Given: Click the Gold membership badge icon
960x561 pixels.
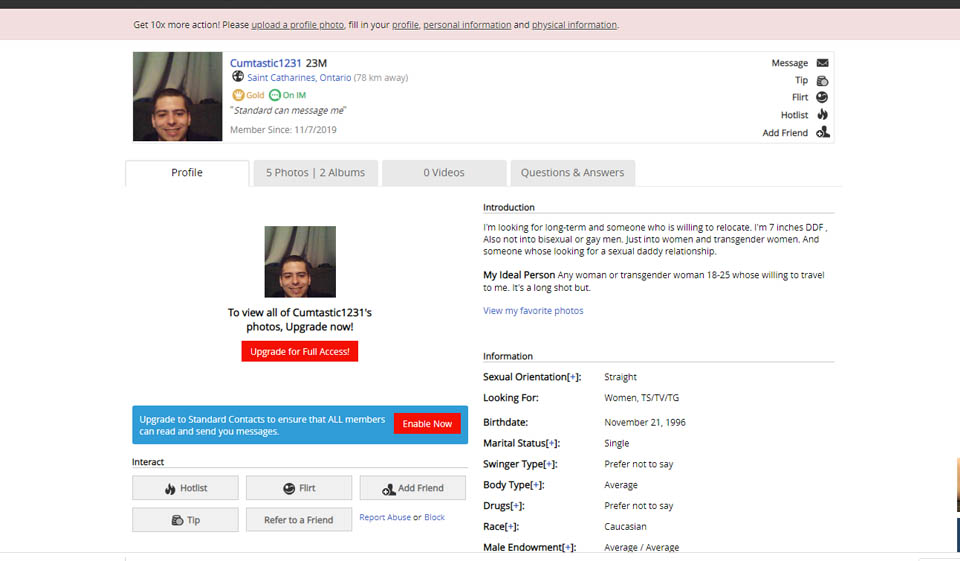Looking at the screenshot, I should [237, 95].
